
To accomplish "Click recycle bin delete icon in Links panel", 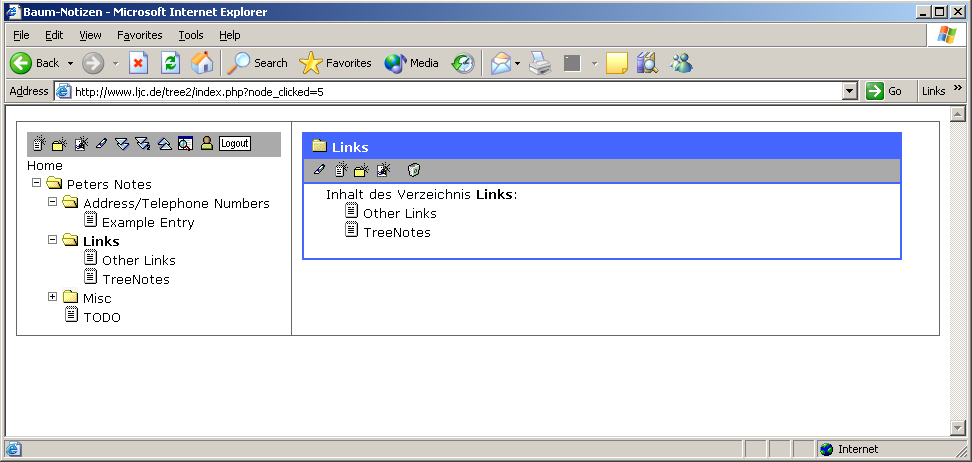I will [x=414, y=169].
